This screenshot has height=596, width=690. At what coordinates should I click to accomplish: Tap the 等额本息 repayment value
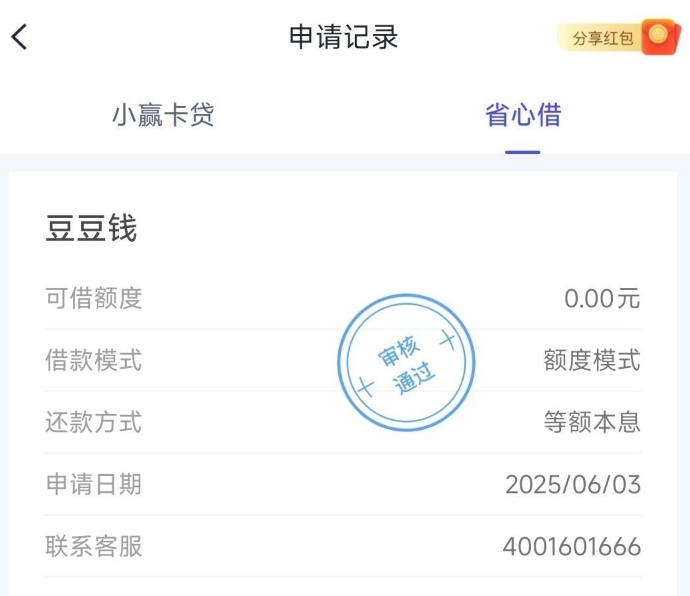(592, 422)
